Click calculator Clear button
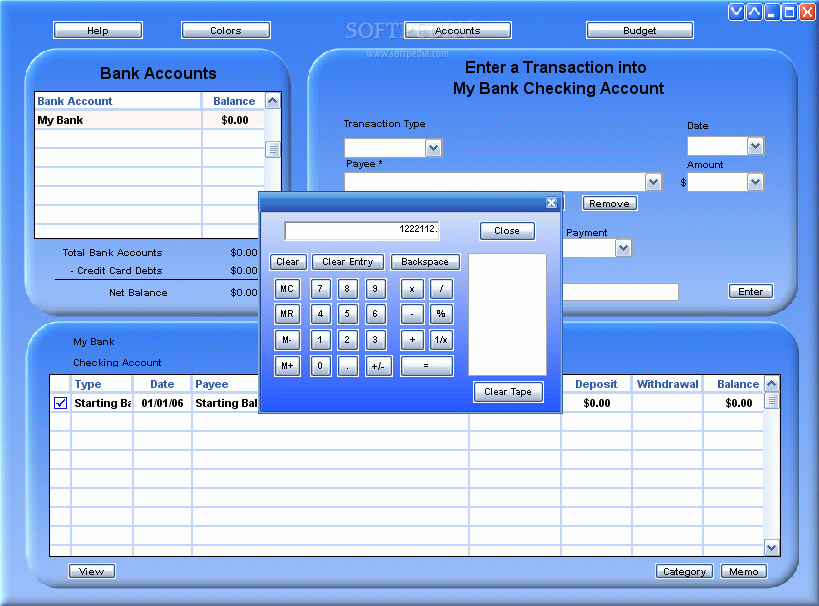Image resolution: width=819 pixels, height=606 pixels. (288, 262)
